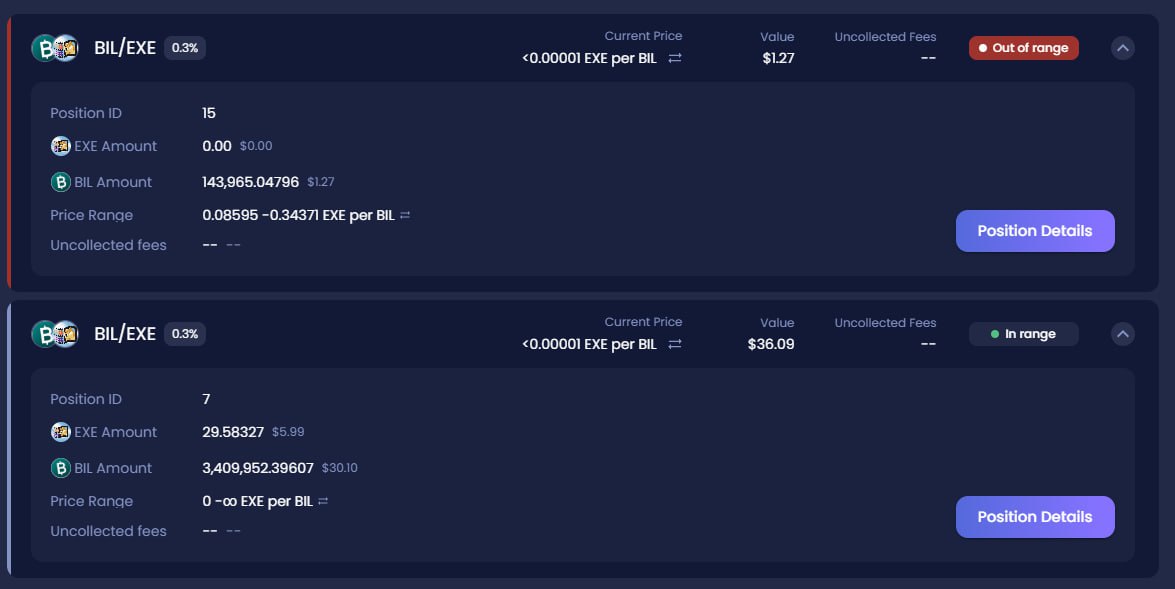
Task: Click the BIL token icon in position 7
Action: tap(61, 468)
